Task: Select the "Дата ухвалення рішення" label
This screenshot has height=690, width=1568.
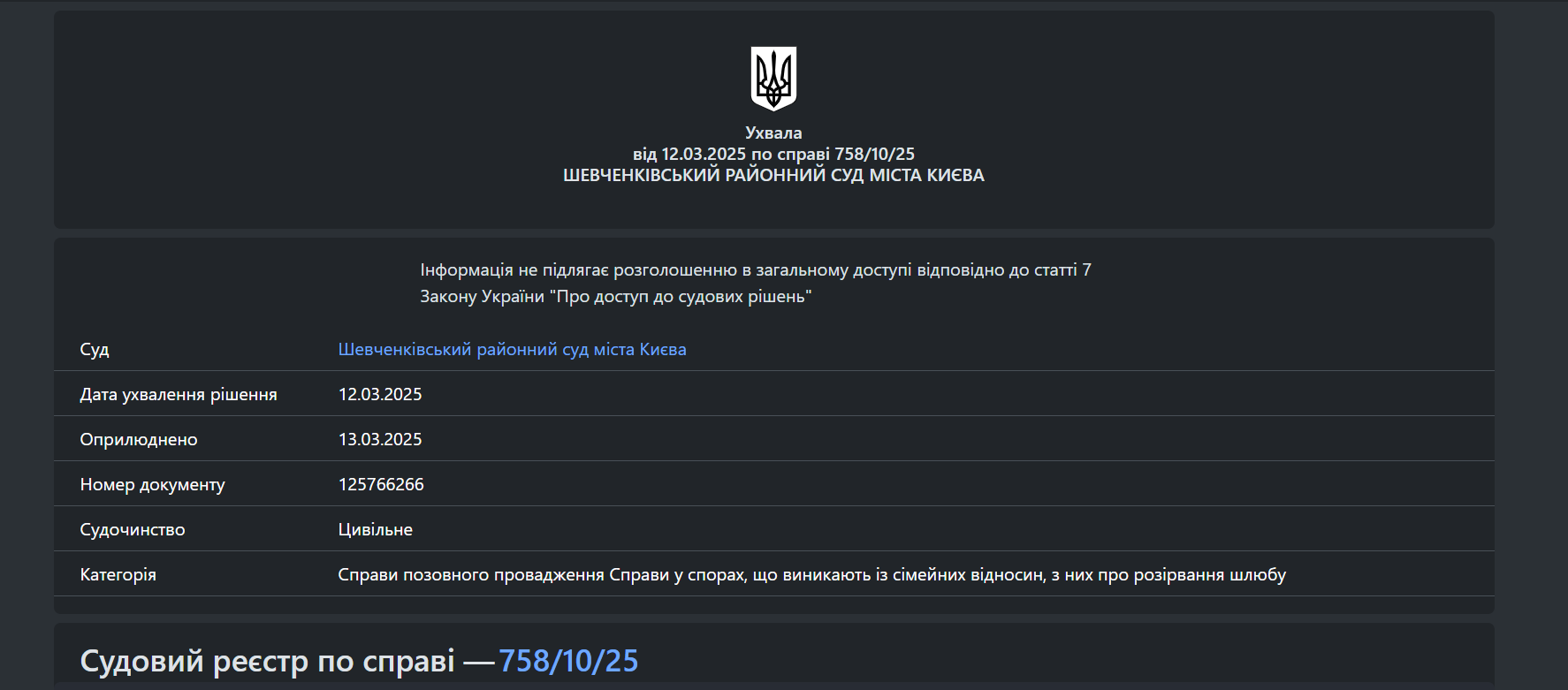Action: click(179, 394)
